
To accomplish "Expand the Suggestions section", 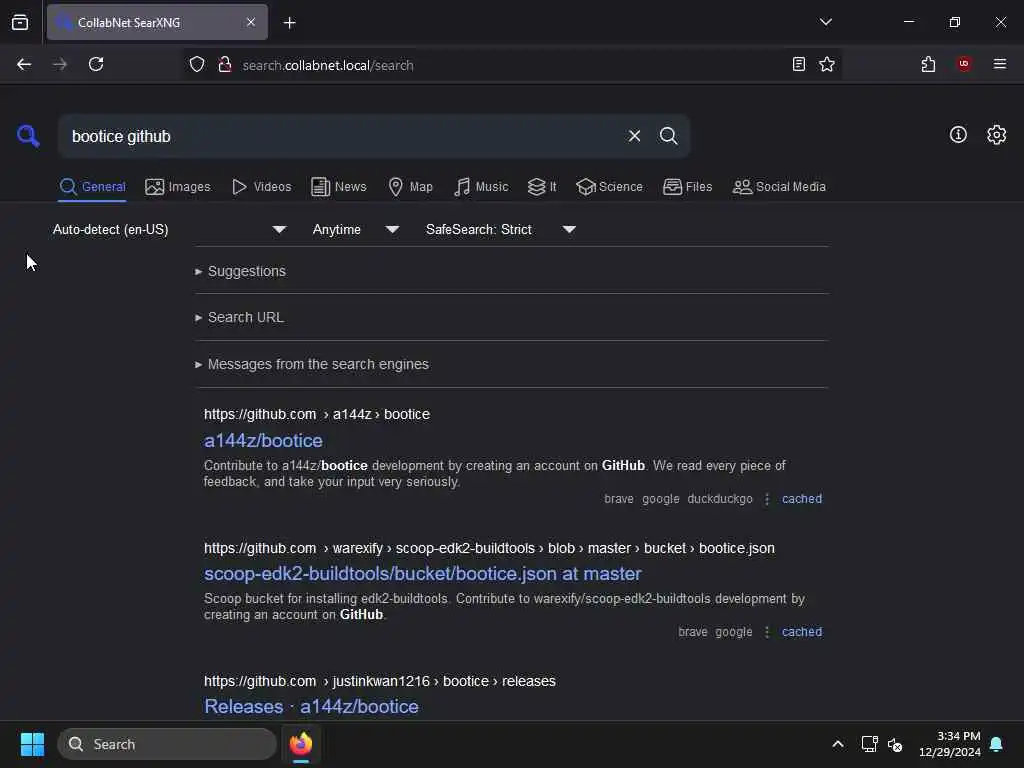I will 240,271.
